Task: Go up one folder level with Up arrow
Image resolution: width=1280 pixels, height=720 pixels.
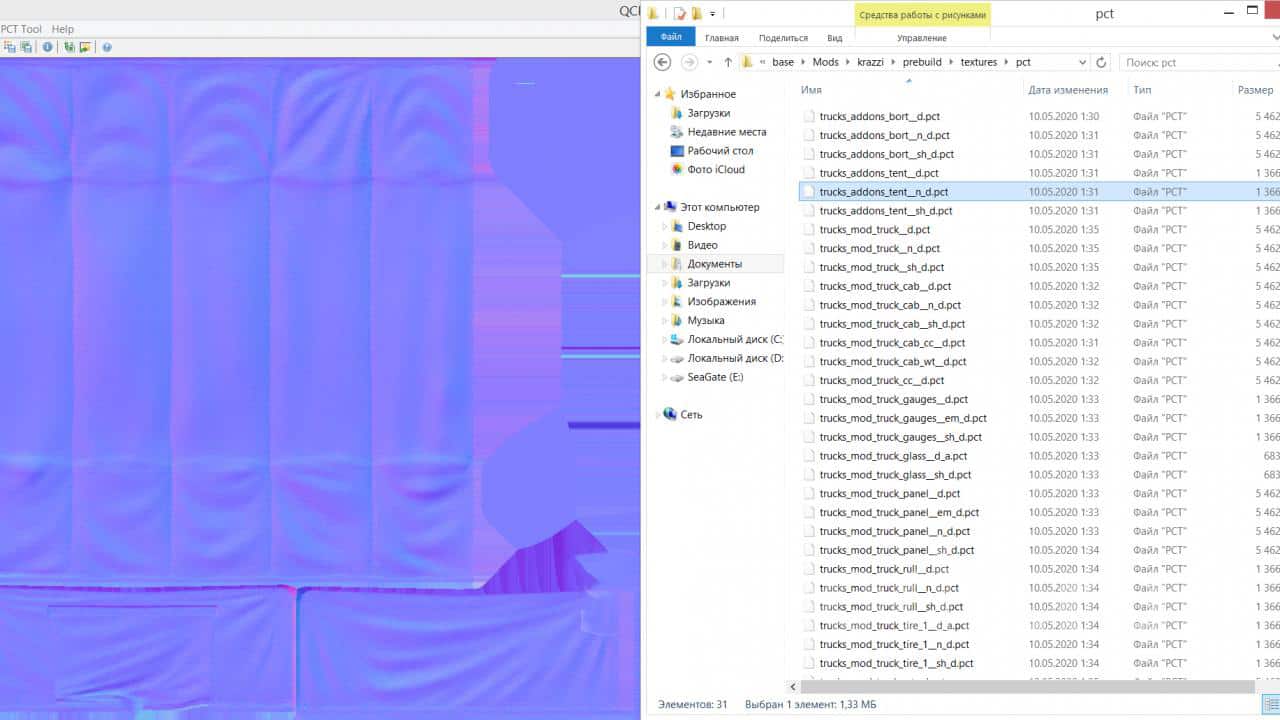Action: 728,62
